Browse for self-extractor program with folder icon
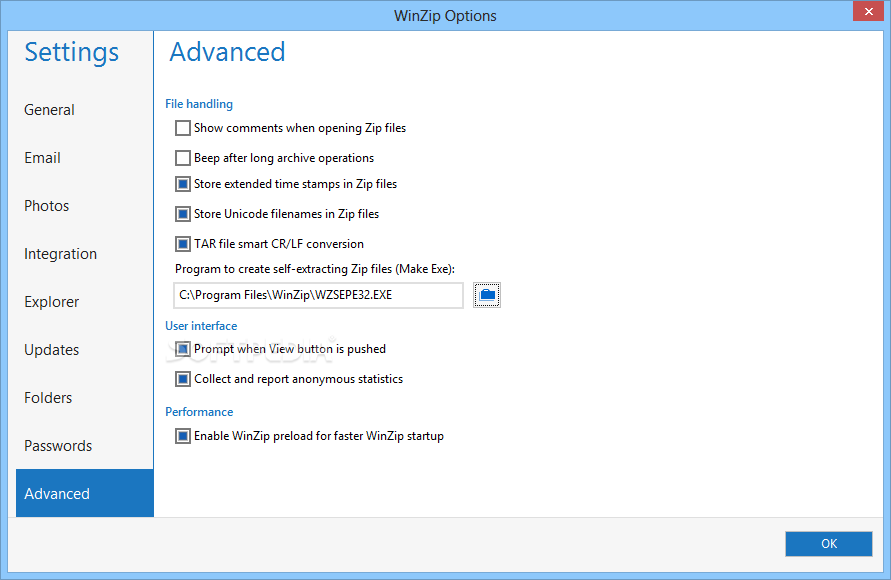The image size is (891, 580). pyautogui.click(x=486, y=295)
